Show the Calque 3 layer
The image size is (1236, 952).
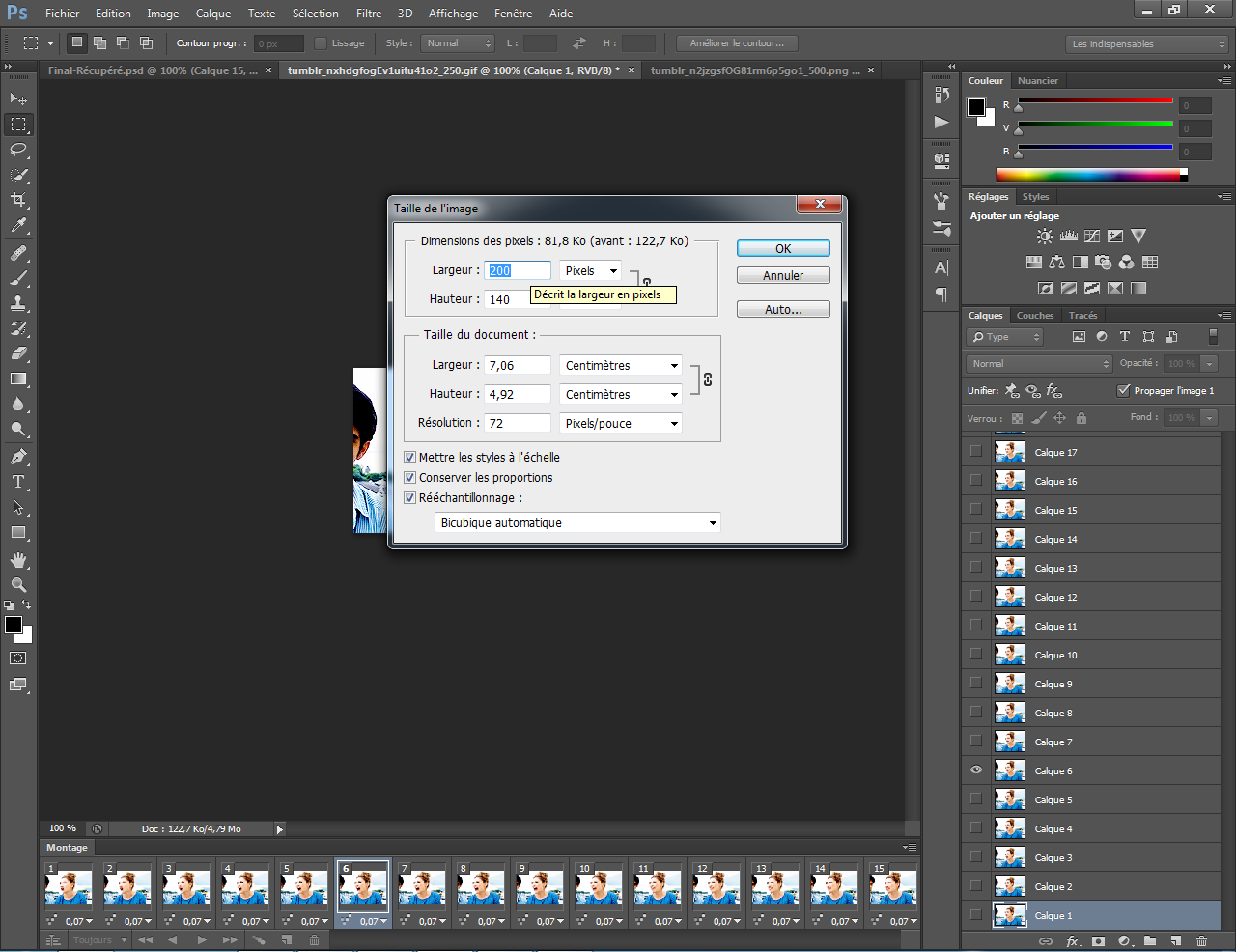(976, 857)
